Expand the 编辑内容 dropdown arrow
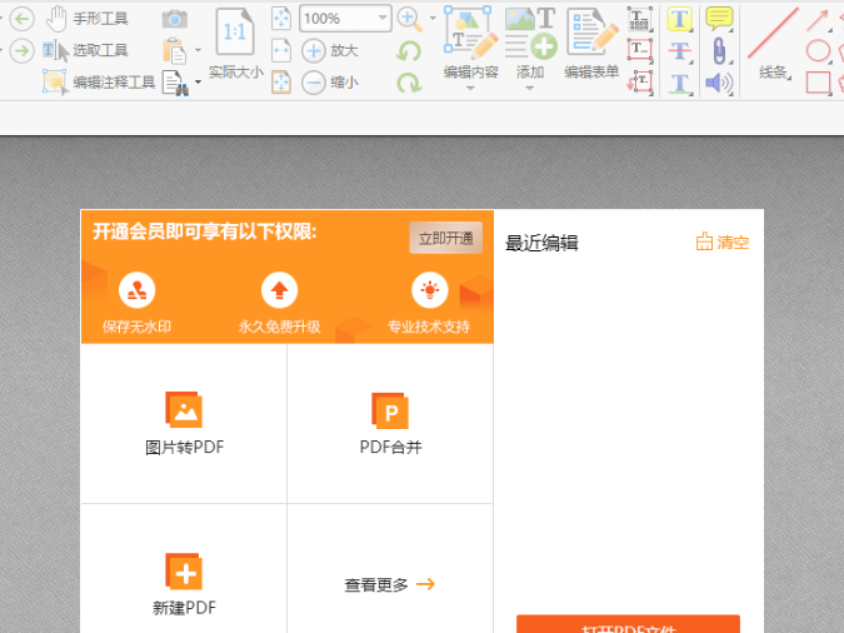The image size is (844, 633). (470, 88)
